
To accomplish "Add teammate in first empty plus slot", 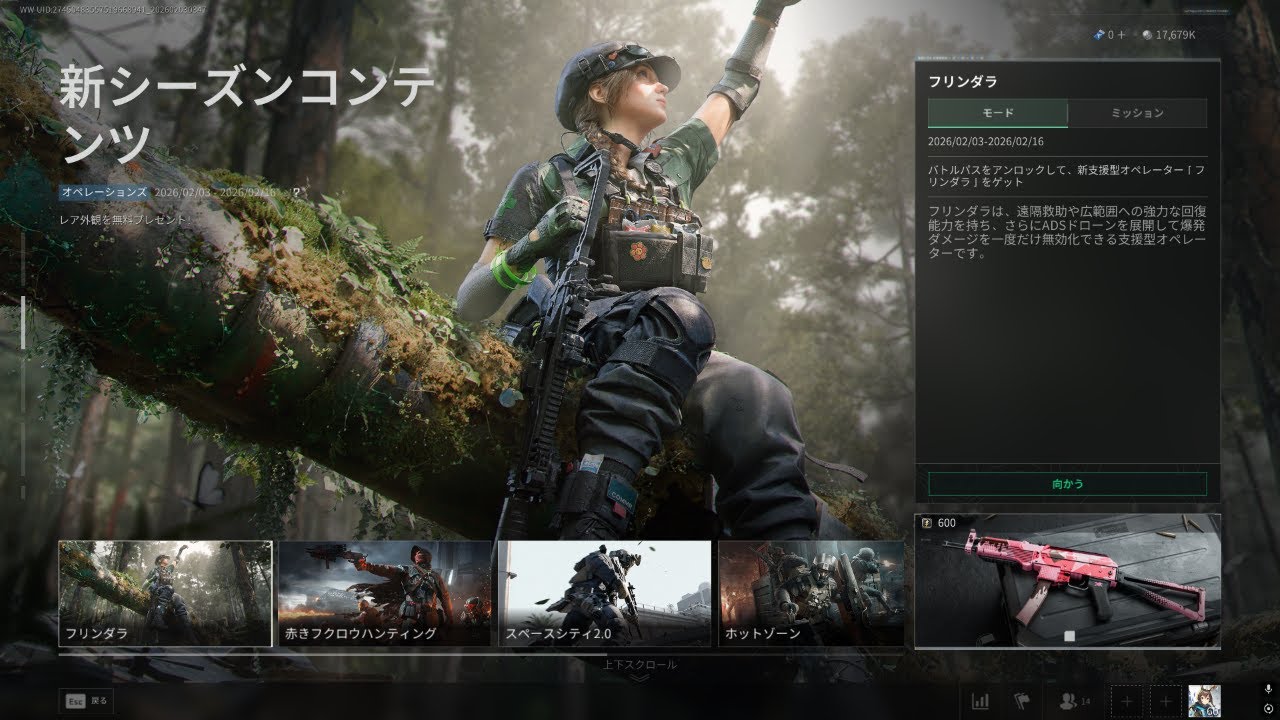I will (x=1127, y=701).
